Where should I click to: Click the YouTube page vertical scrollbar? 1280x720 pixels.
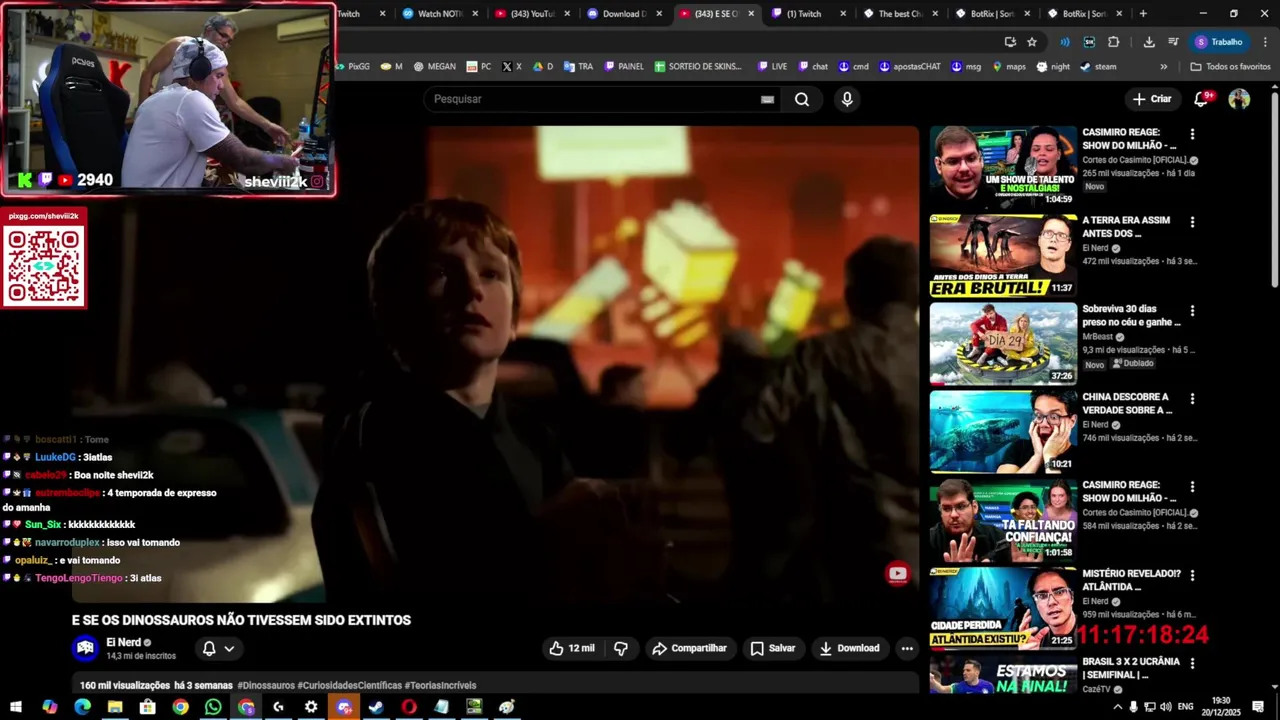click(x=1274, y=190)
